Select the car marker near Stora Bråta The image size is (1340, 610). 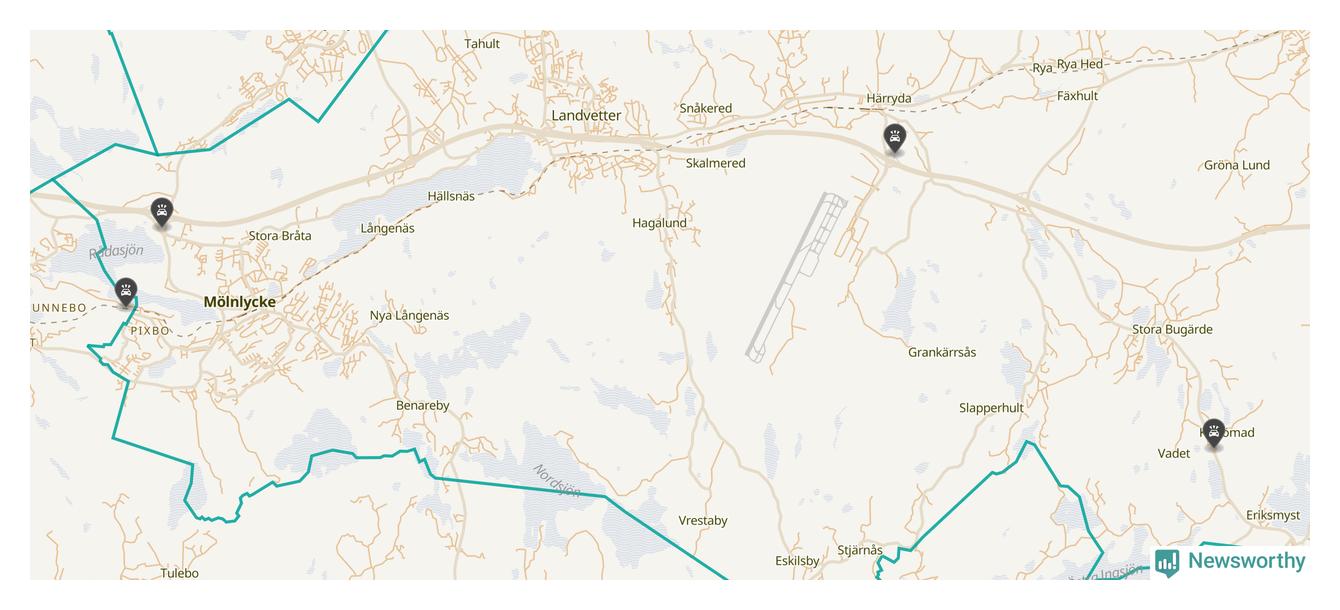[161, 213]
